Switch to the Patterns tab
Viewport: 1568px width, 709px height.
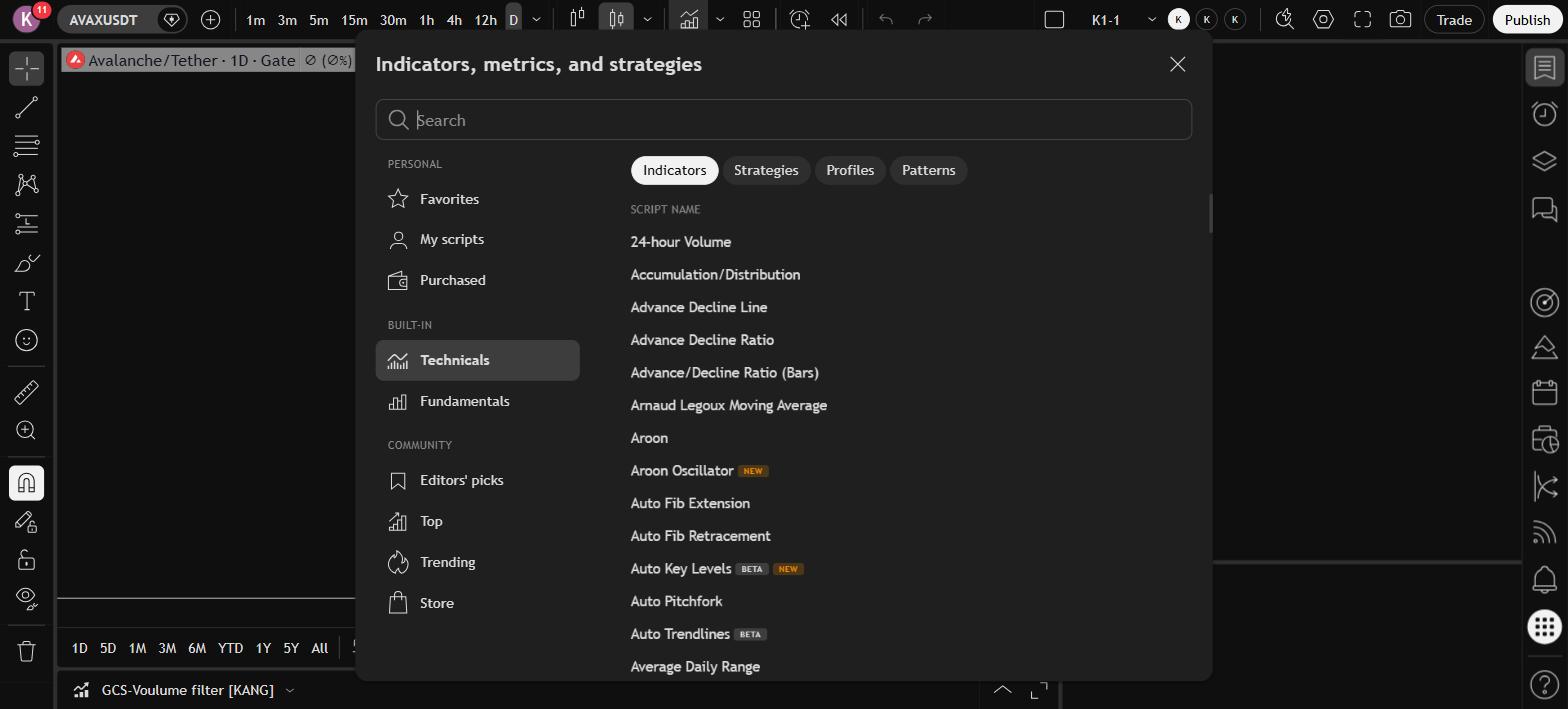(x=928, y=170)
